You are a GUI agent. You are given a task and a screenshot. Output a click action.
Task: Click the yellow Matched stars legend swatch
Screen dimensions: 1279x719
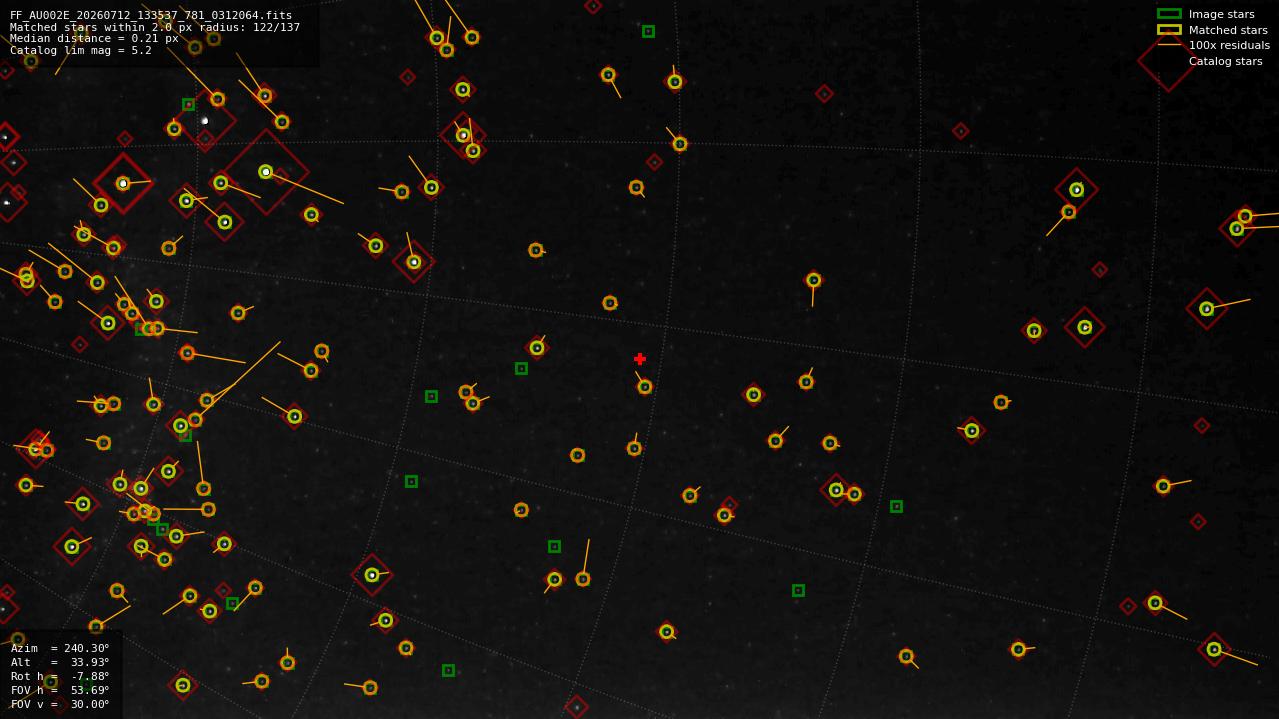(x=1169, y=30)
